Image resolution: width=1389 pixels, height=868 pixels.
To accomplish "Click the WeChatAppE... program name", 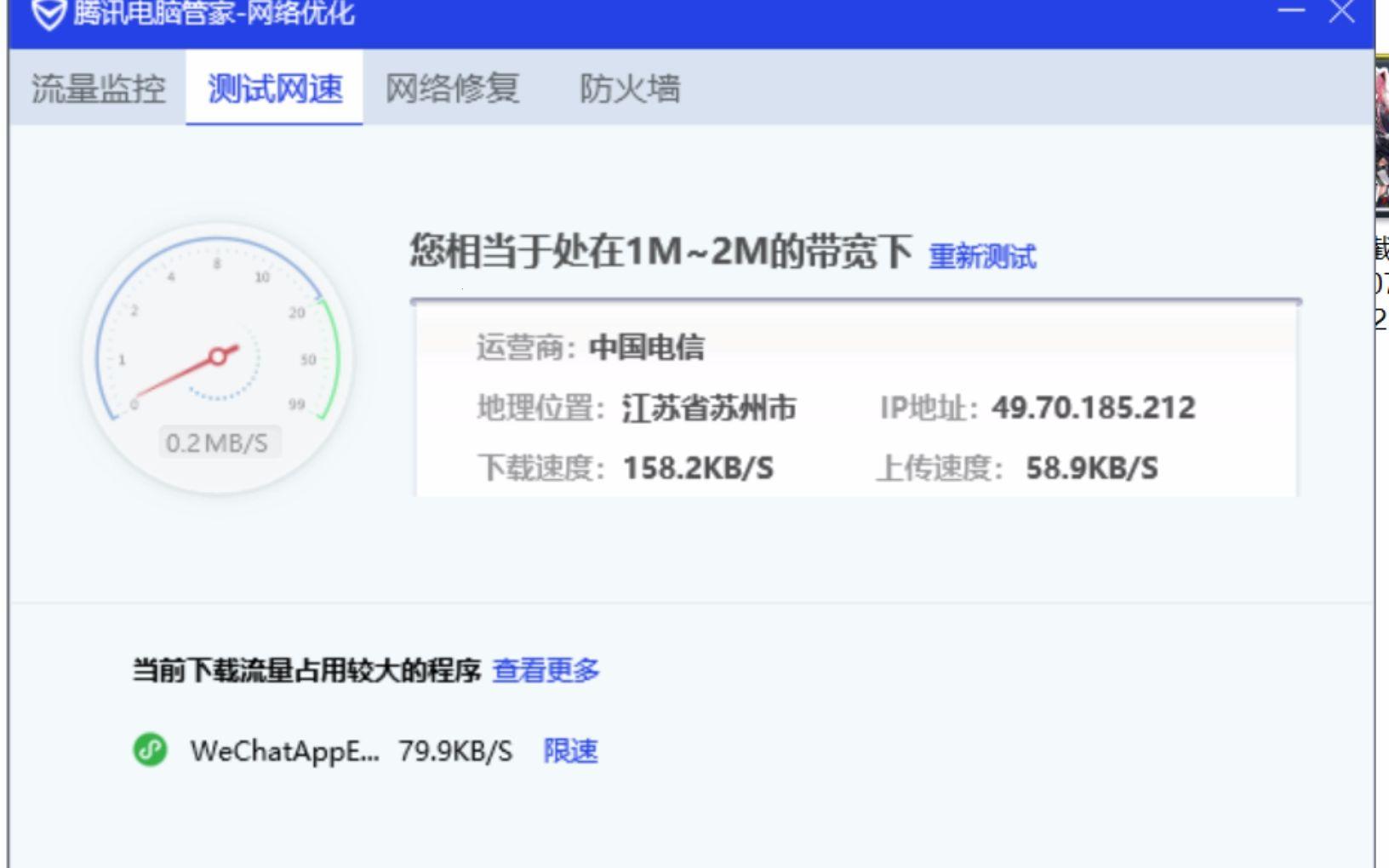I will pyautogui.click(x=284, y=751).
